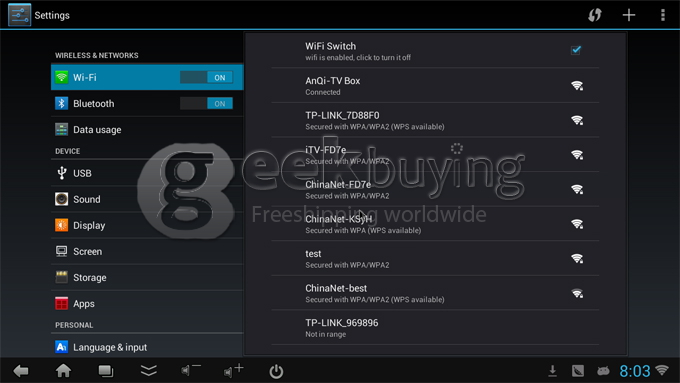The height and width of the screenshot is (383, 680).
Task: Hide the navigation bar with double-chevron icon
Action: coord(149,370)
